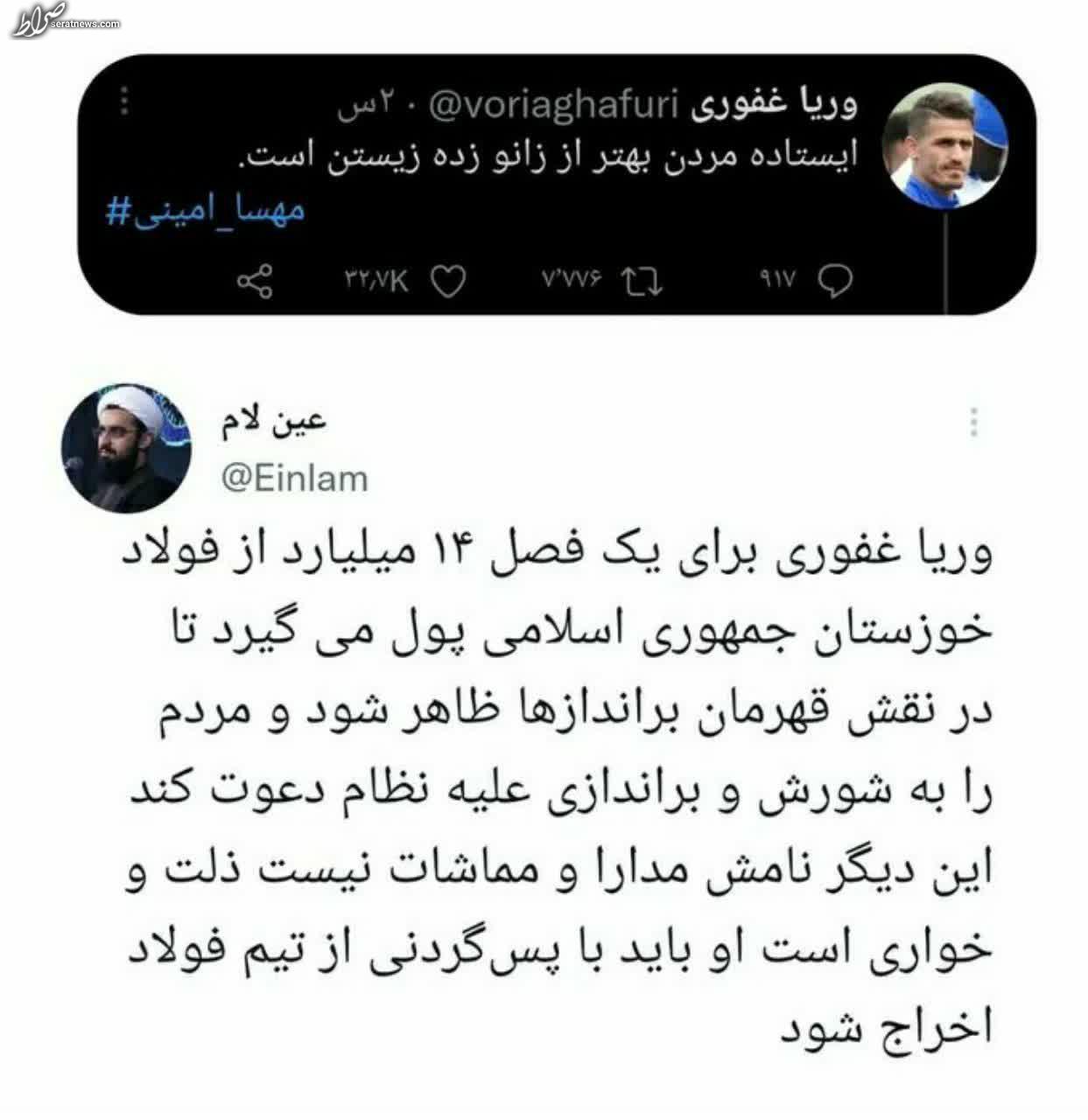Click the seratnews.com logo watermark

[64, 19]
